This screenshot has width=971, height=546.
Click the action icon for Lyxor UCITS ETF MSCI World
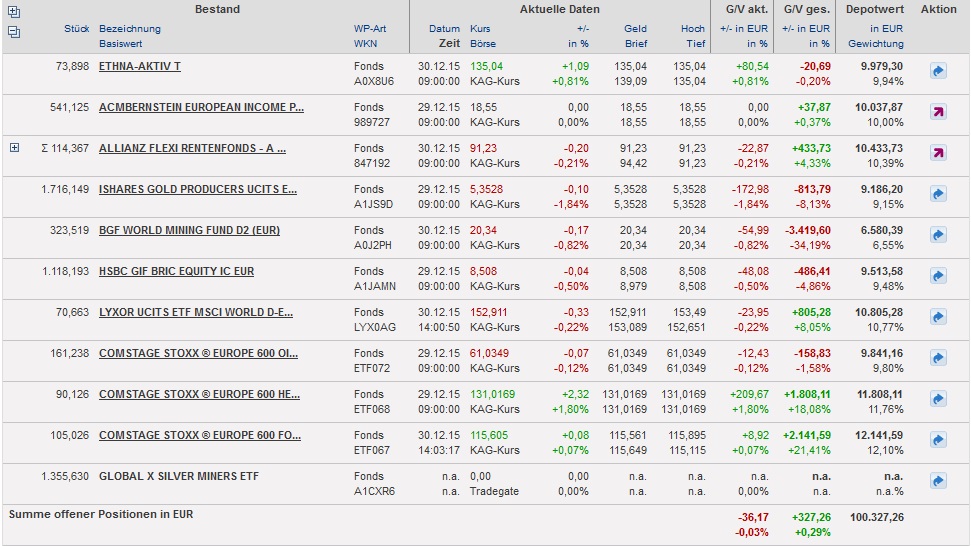point(938,317)
